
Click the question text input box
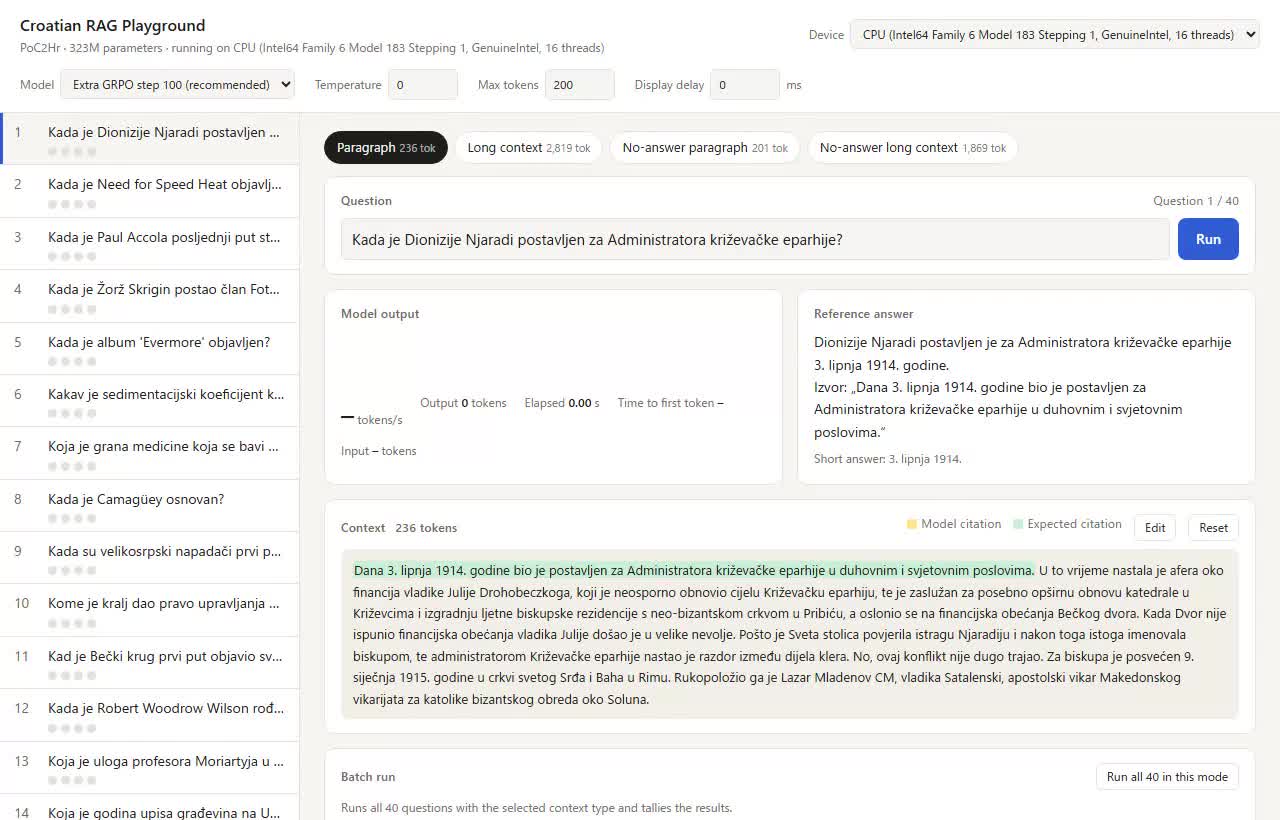(755, 240)
